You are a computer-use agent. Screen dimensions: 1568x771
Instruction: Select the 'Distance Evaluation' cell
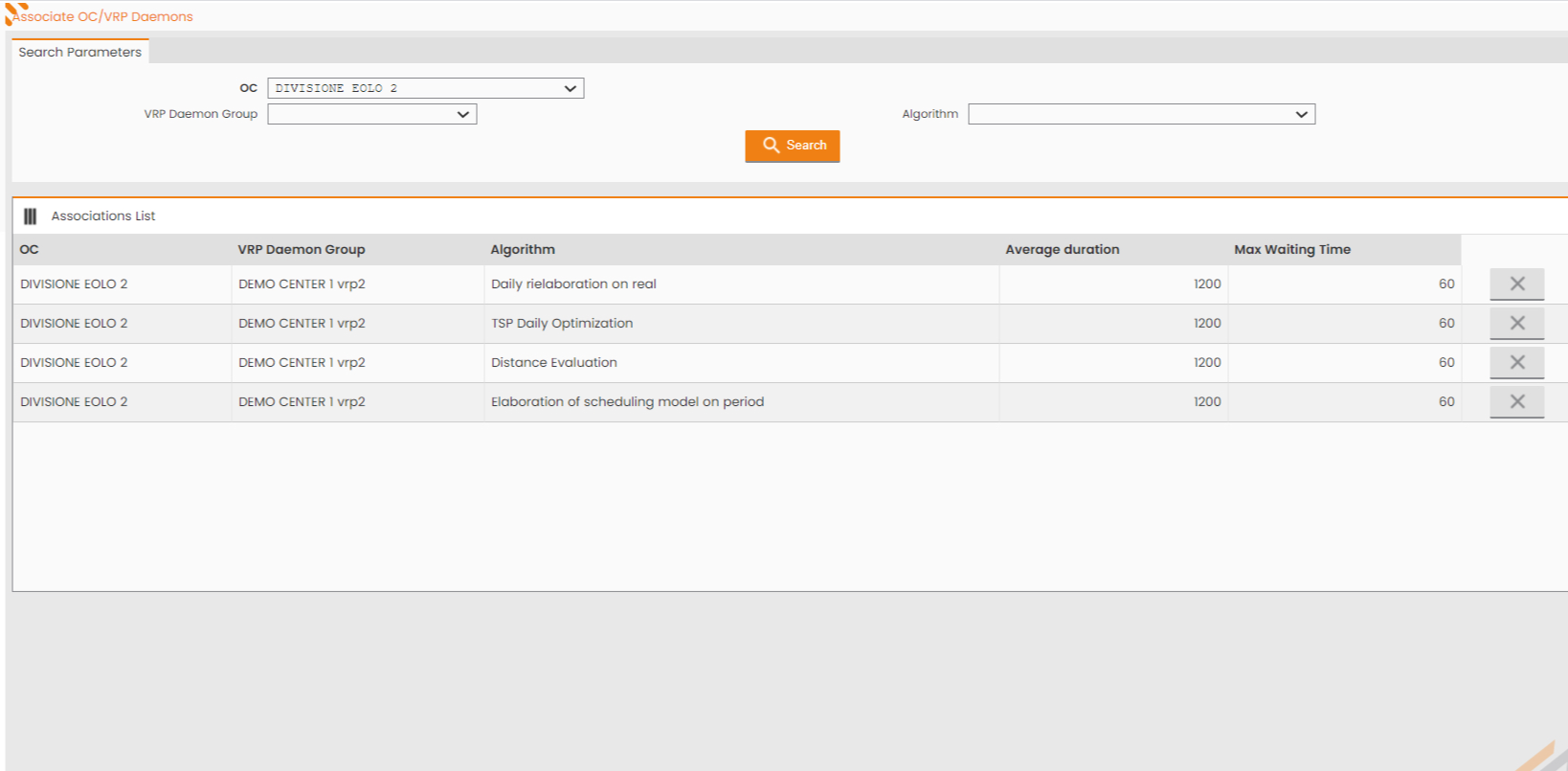tap(742, 363)
